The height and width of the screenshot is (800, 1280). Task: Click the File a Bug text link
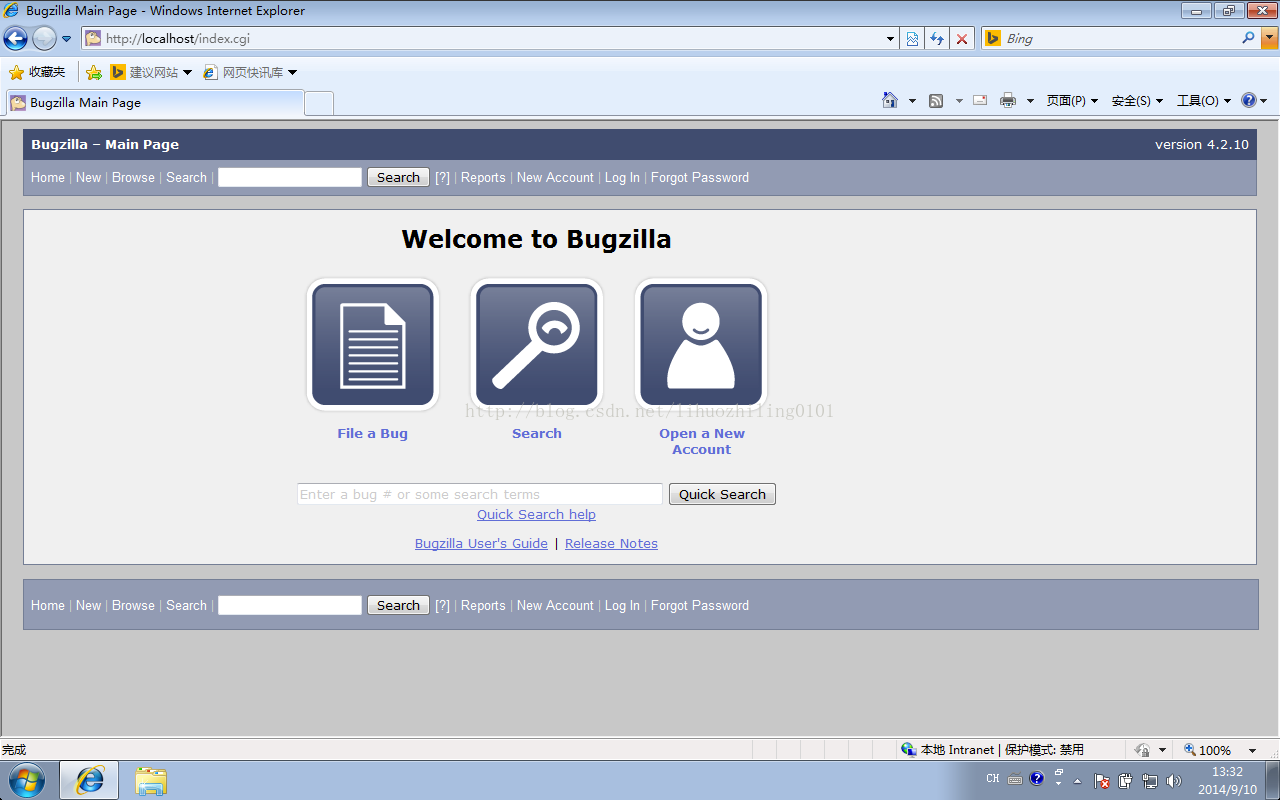coord(372,433)
